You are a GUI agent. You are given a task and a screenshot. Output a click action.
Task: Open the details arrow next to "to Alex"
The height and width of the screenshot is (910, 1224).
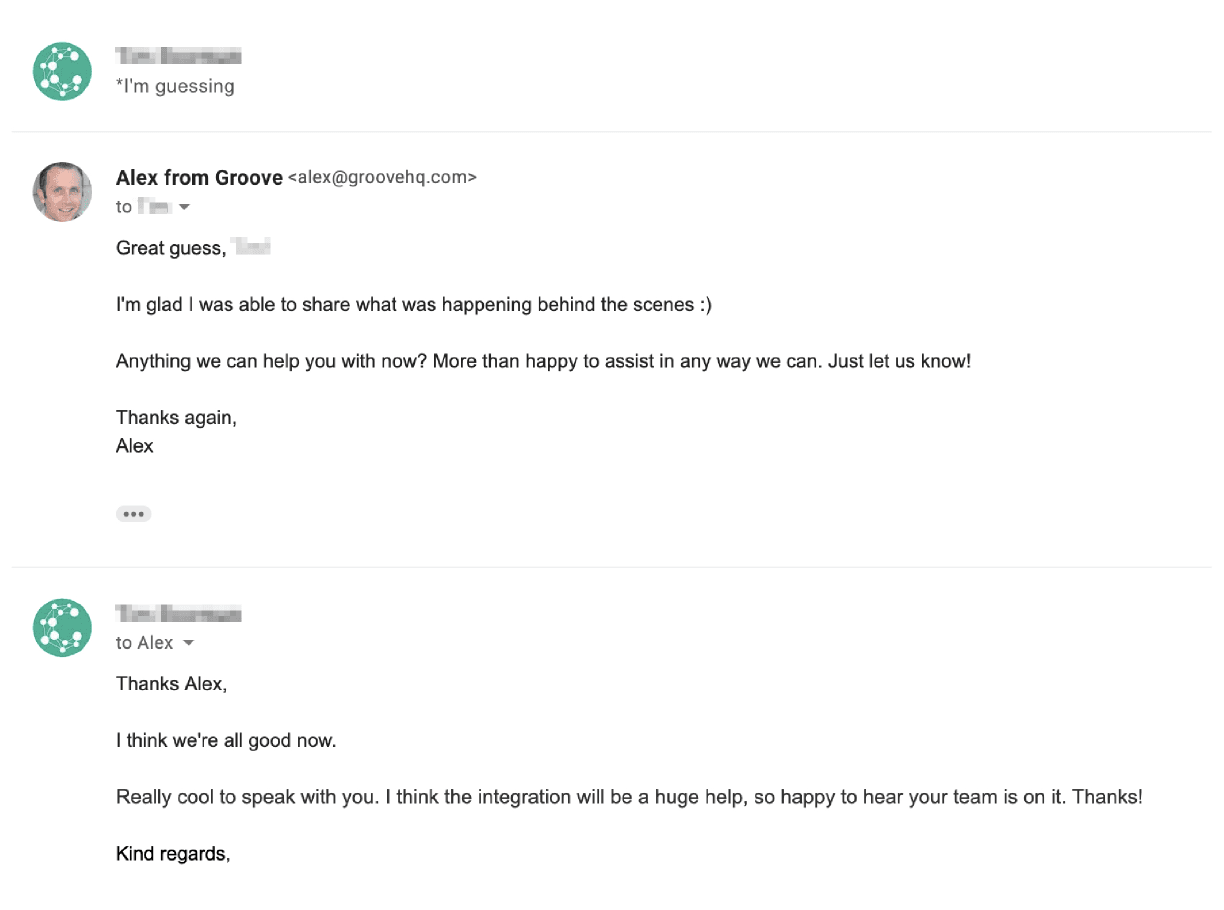[x=188, y=643]
